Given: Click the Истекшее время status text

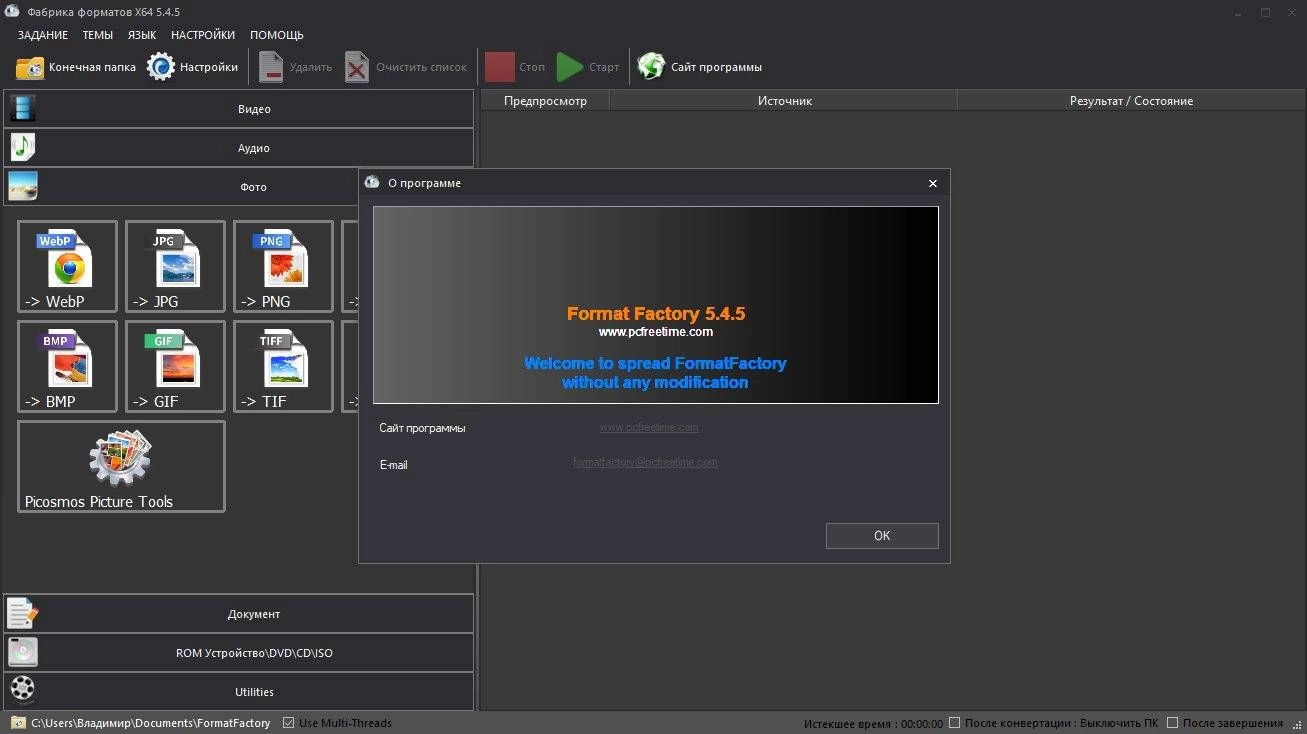Looking at the screenshot, I should (x=873, y=723).
